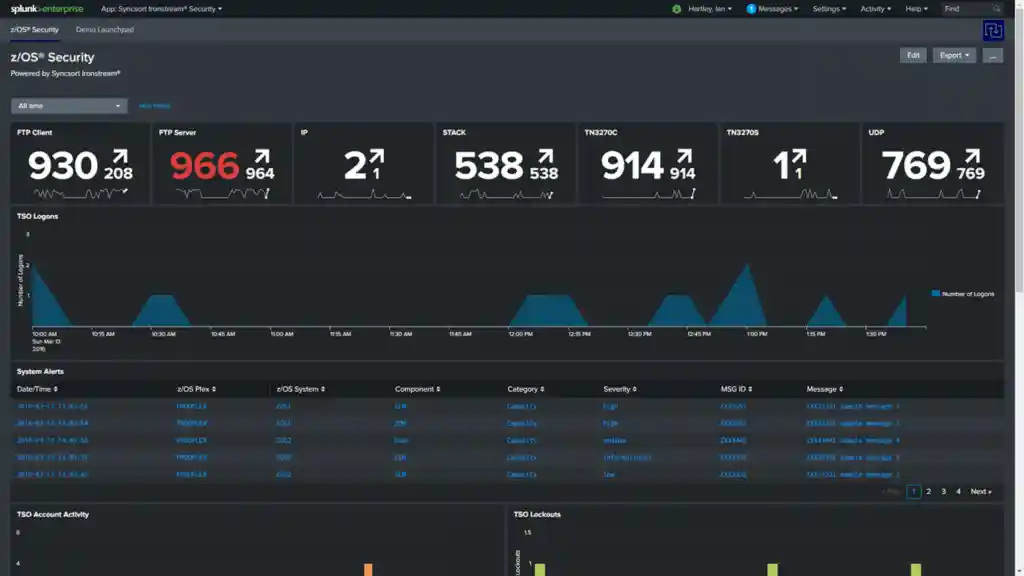Click the first green bar in TSO Lockouts

(x=539, y=569)
